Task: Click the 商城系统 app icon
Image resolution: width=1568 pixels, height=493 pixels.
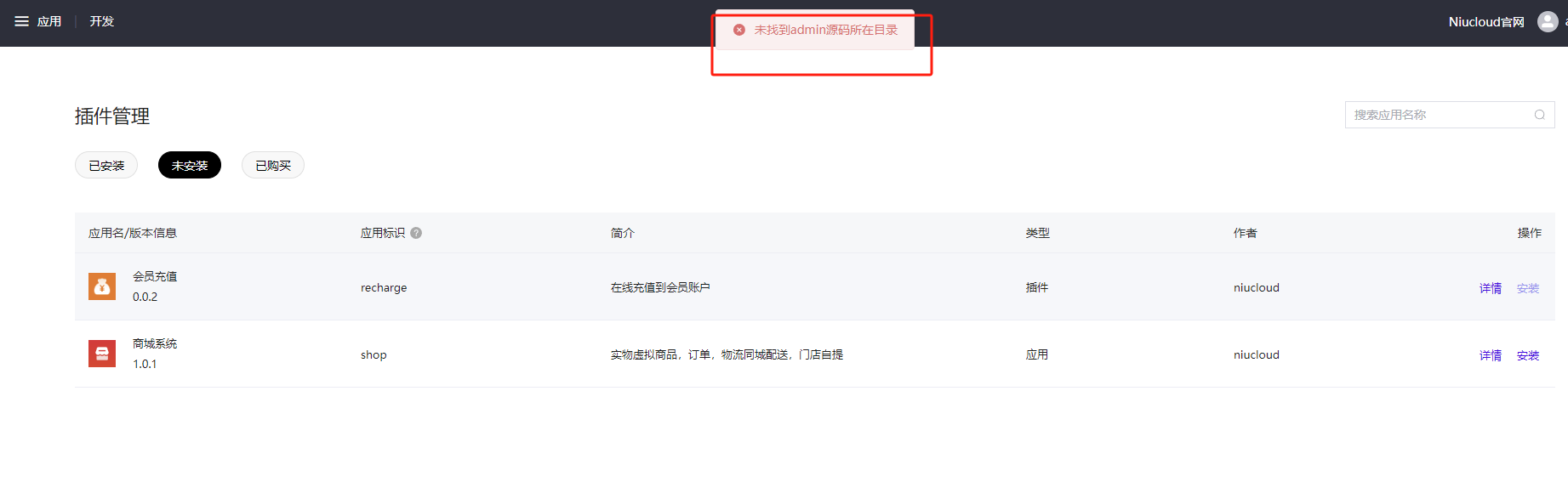Action: click(x=102, y=354)
